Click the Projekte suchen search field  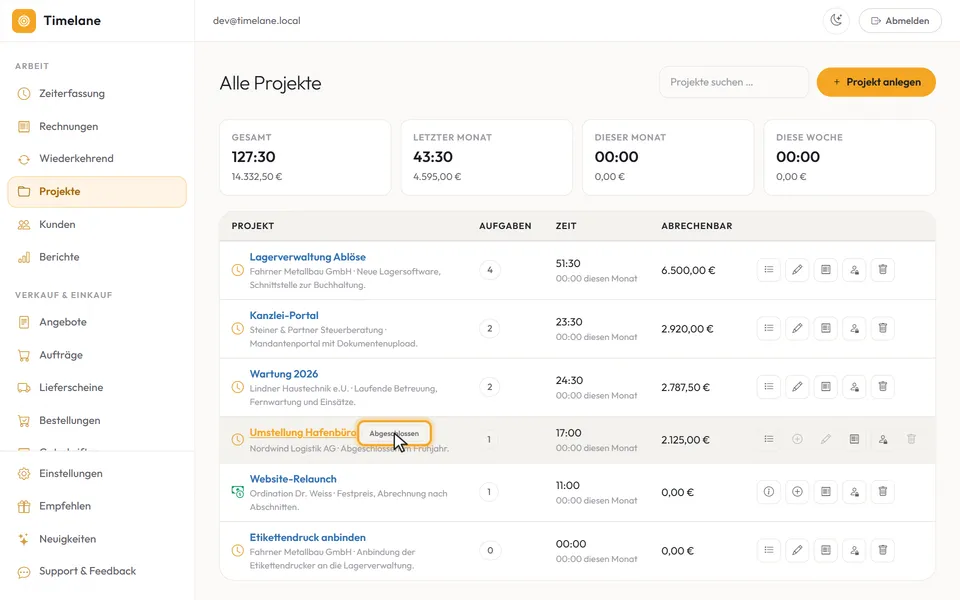[x=733, y=82]
